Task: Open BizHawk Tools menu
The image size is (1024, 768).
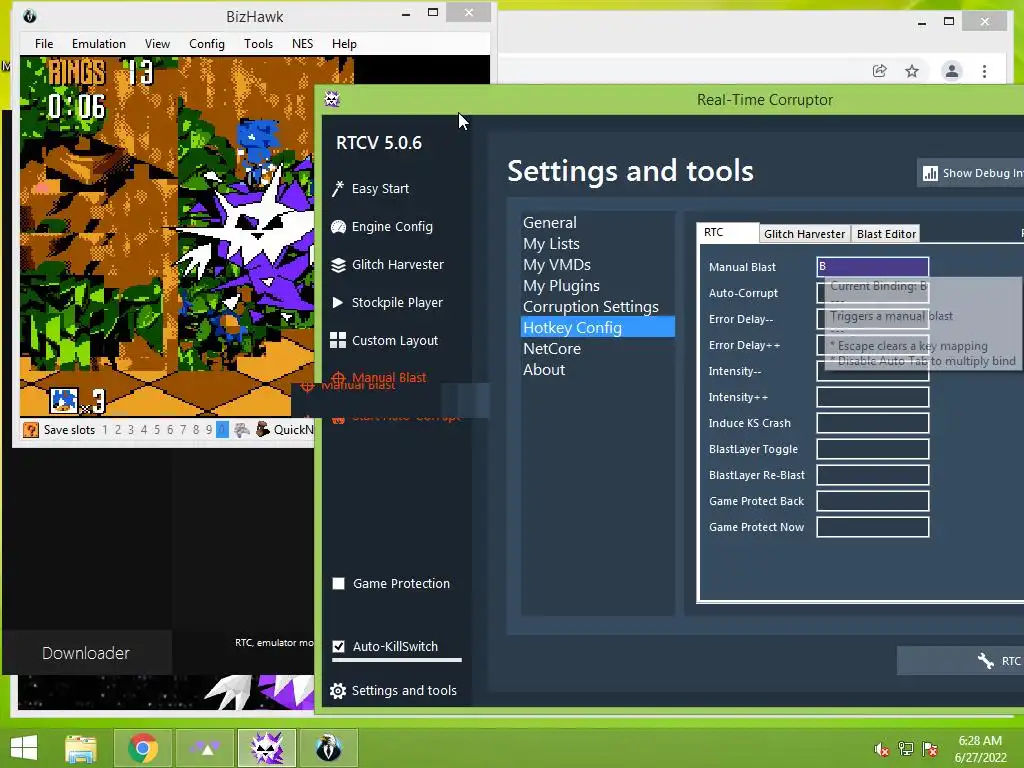Action: (x=258, y=44)
